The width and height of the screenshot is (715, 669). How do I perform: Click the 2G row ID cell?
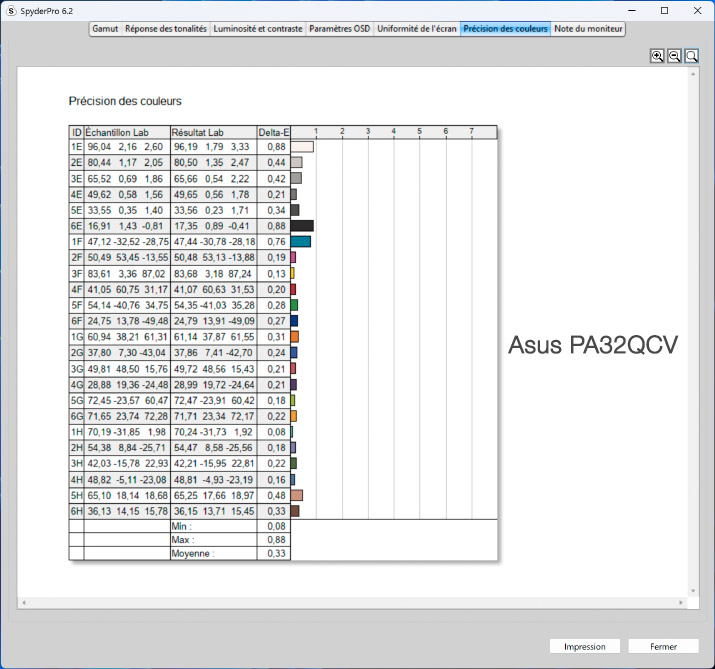pyautogui.click(x=77, y=353)
